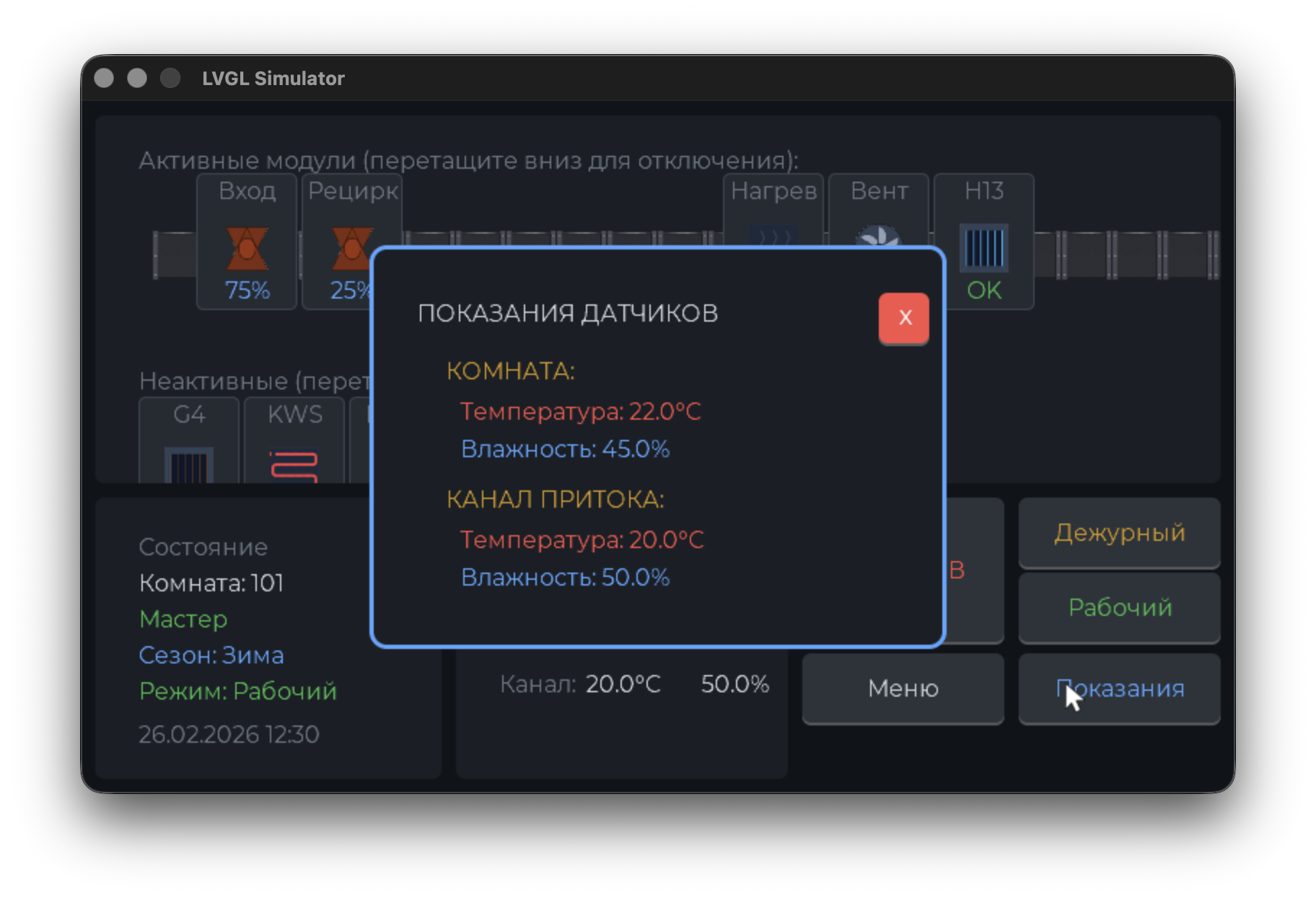Image resolution: width=1316 pixels, height=900 pixels.
Task: Click the OK status under H13
Action: tap(983, 291)
